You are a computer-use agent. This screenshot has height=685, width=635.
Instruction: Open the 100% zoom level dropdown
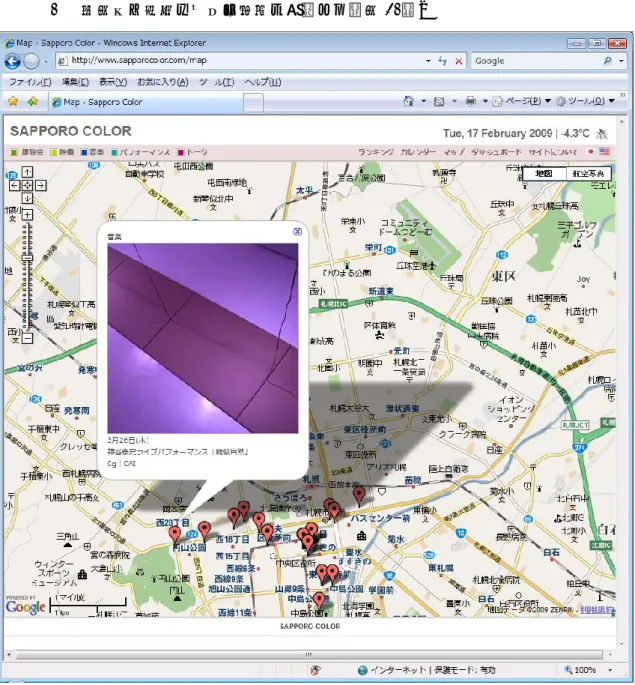pos(611,670)
